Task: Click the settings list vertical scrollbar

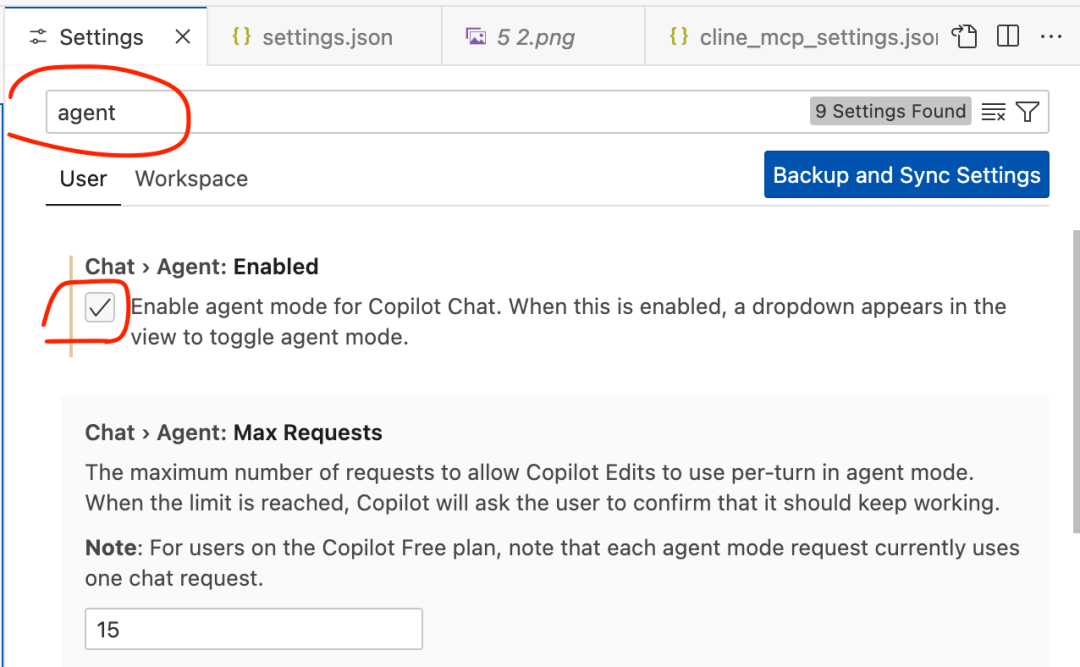Action: pyautogui.click(x=1075, y=400)
